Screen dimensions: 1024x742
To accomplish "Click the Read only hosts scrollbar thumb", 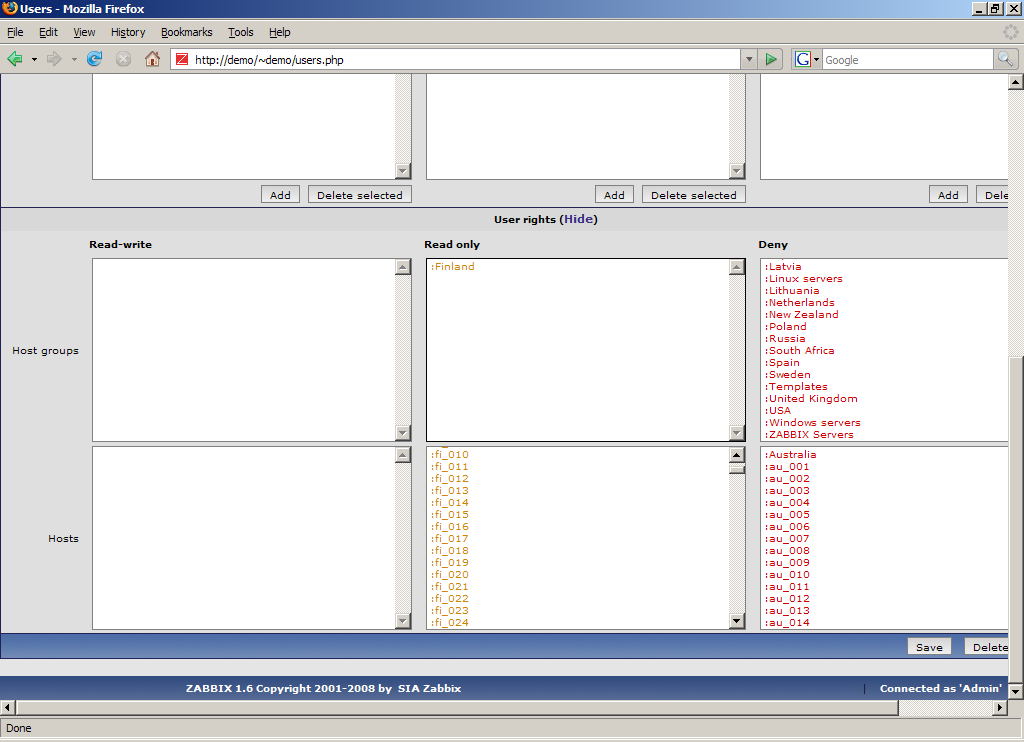I will 737,469.
